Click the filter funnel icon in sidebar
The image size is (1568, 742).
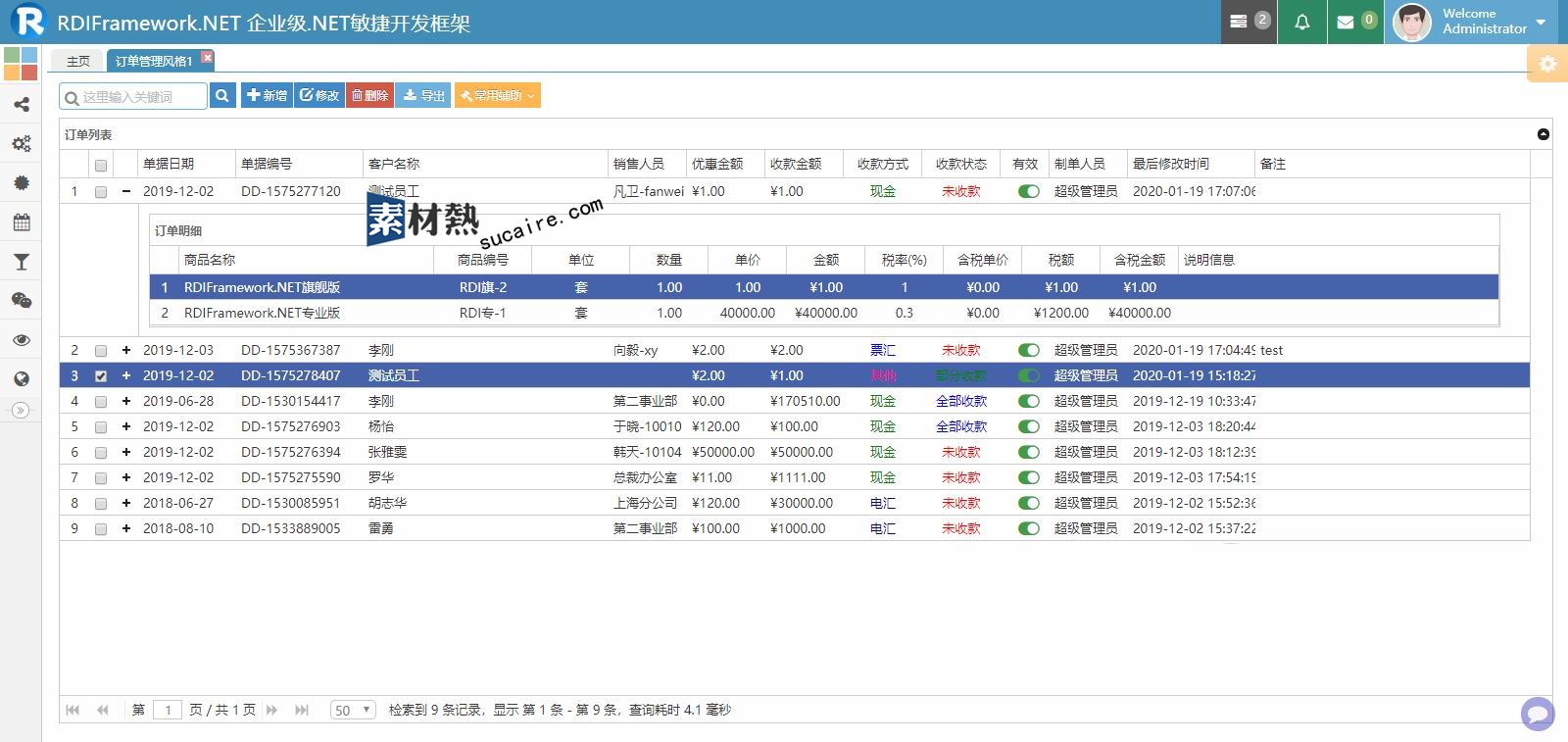pyautogui.click(x=21, y=262)
